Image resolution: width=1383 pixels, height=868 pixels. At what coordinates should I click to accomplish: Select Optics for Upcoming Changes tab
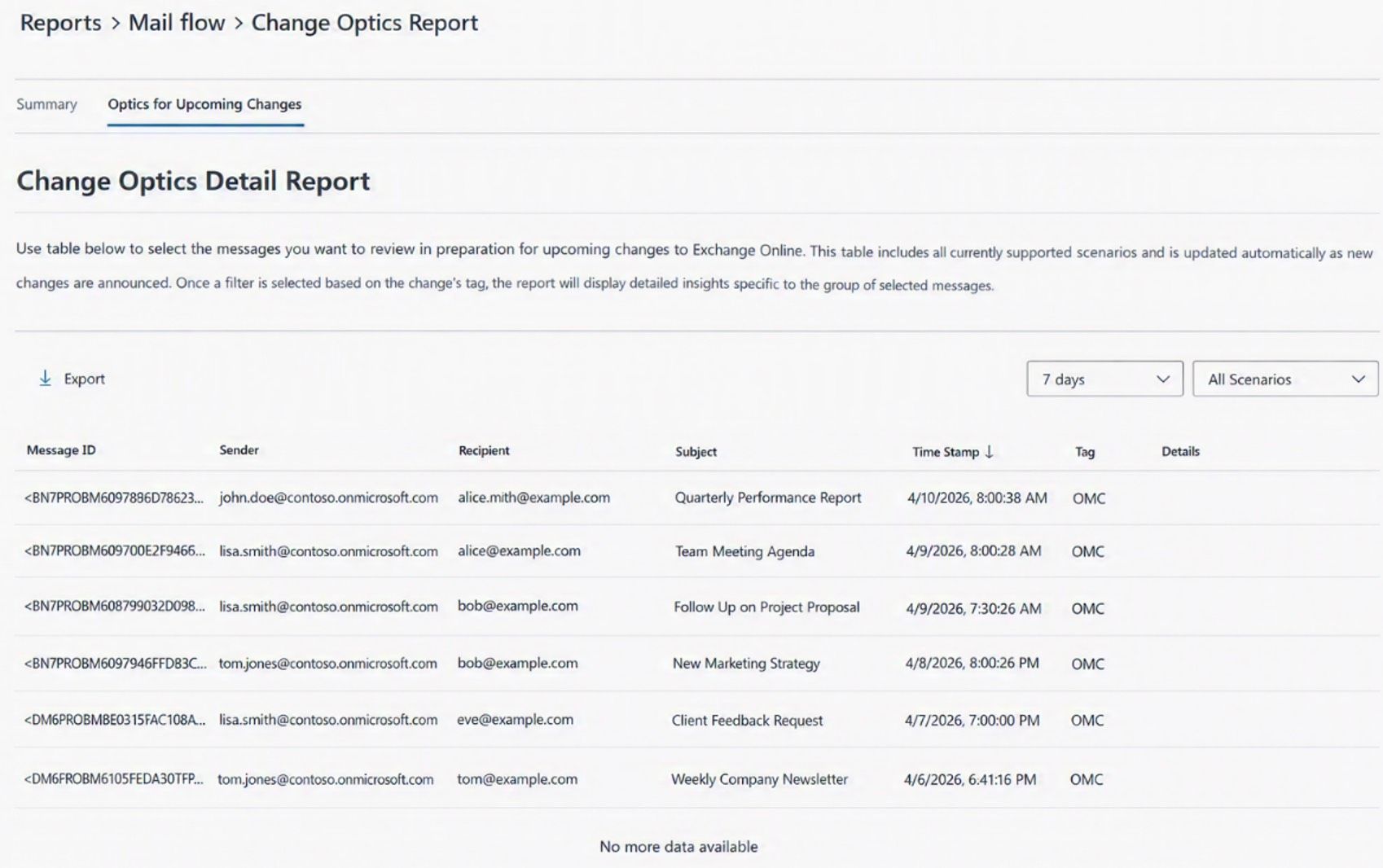tap(204, 104)
